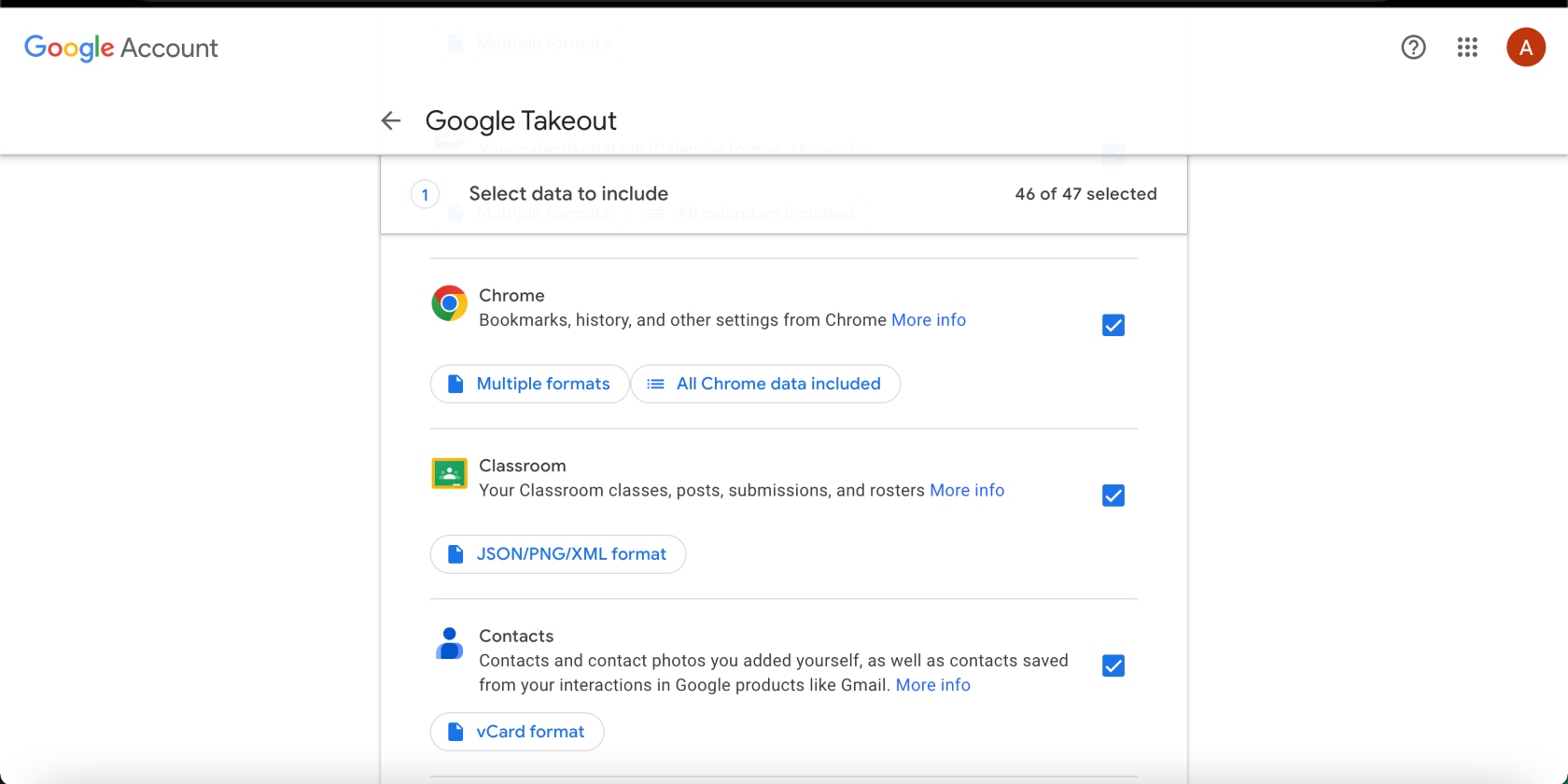Open Chrome's Multiple formats button
The width and height of the screenshot is (1568, 784).
(x=529, y=384)
